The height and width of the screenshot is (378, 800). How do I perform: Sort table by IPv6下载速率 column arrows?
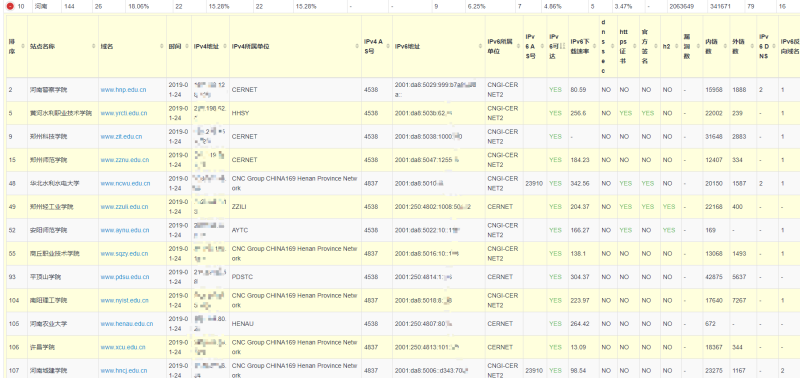point(594,46)
